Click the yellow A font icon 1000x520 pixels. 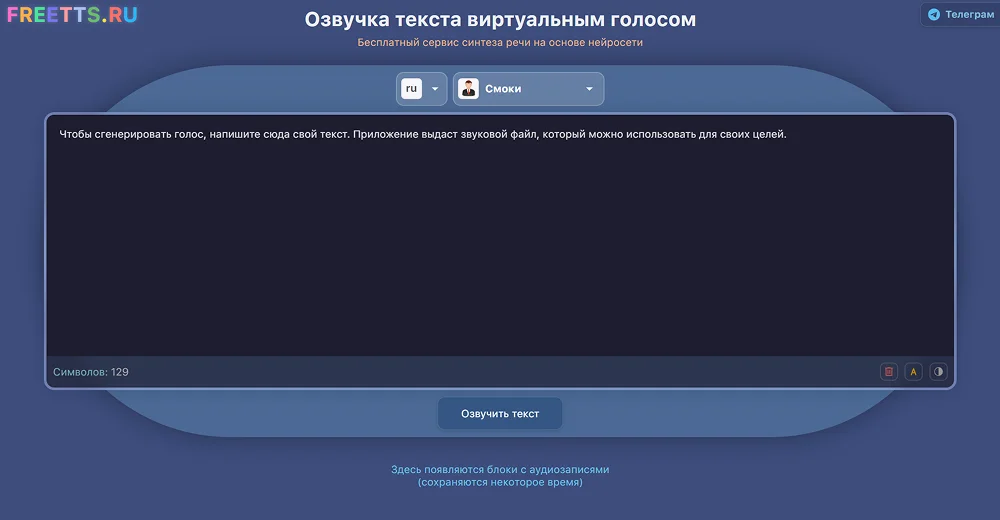[x=913, y=371]
